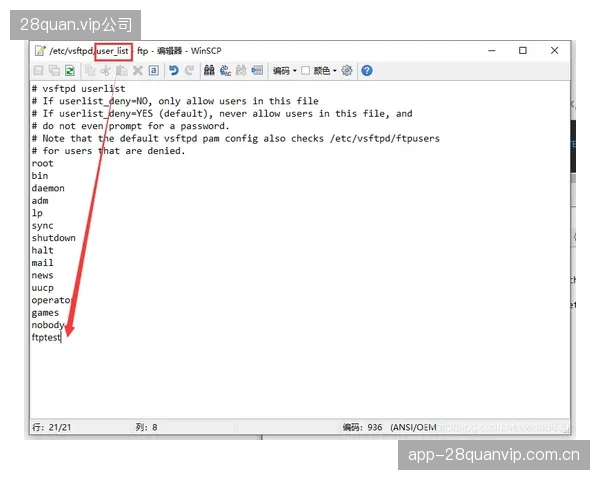600x480 pixels.
Task: Click the status bar line count 21/21
Action: tap(52, 427)
